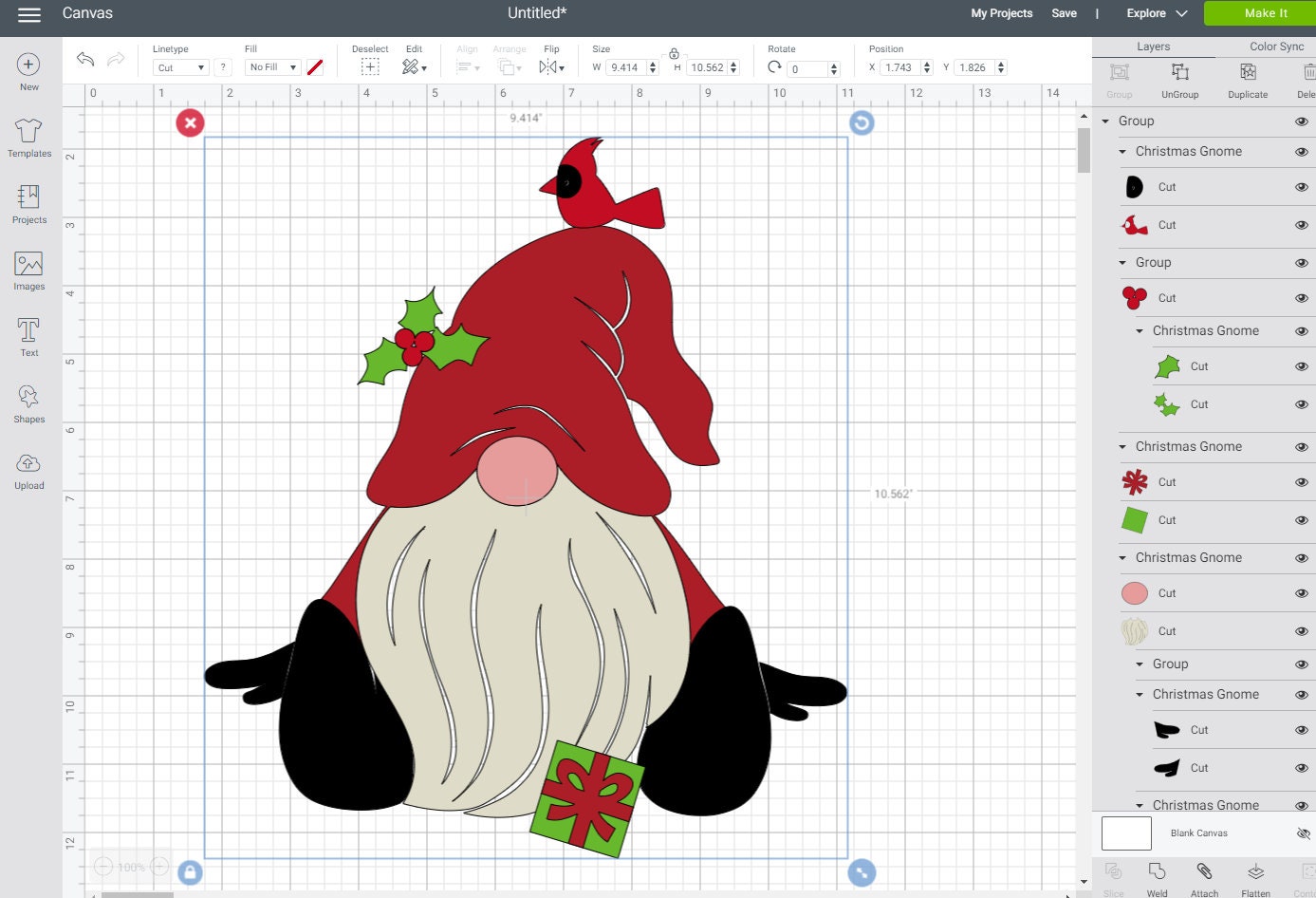
Task: Click the linetype color swatch
Action: (x=315, y=67)
